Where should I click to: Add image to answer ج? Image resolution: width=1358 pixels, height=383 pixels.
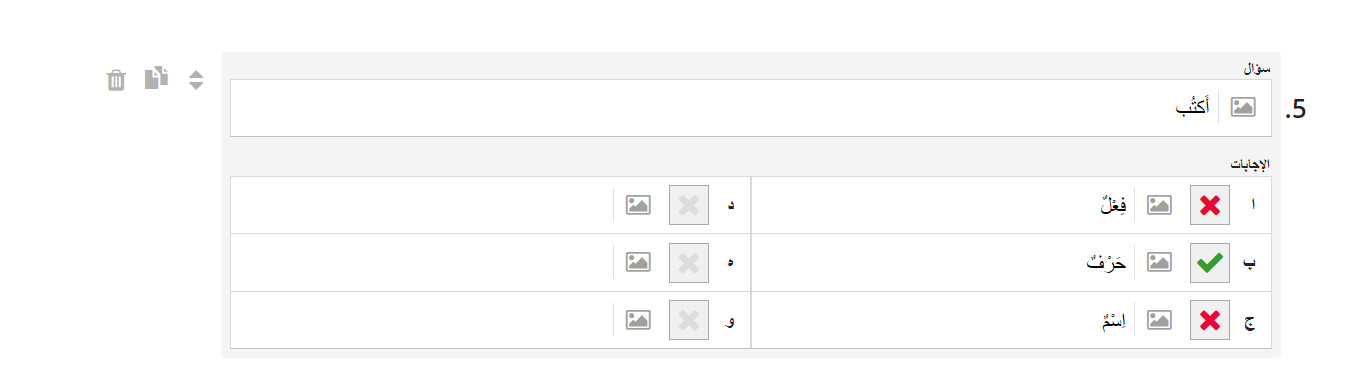tap(1159, 320)
